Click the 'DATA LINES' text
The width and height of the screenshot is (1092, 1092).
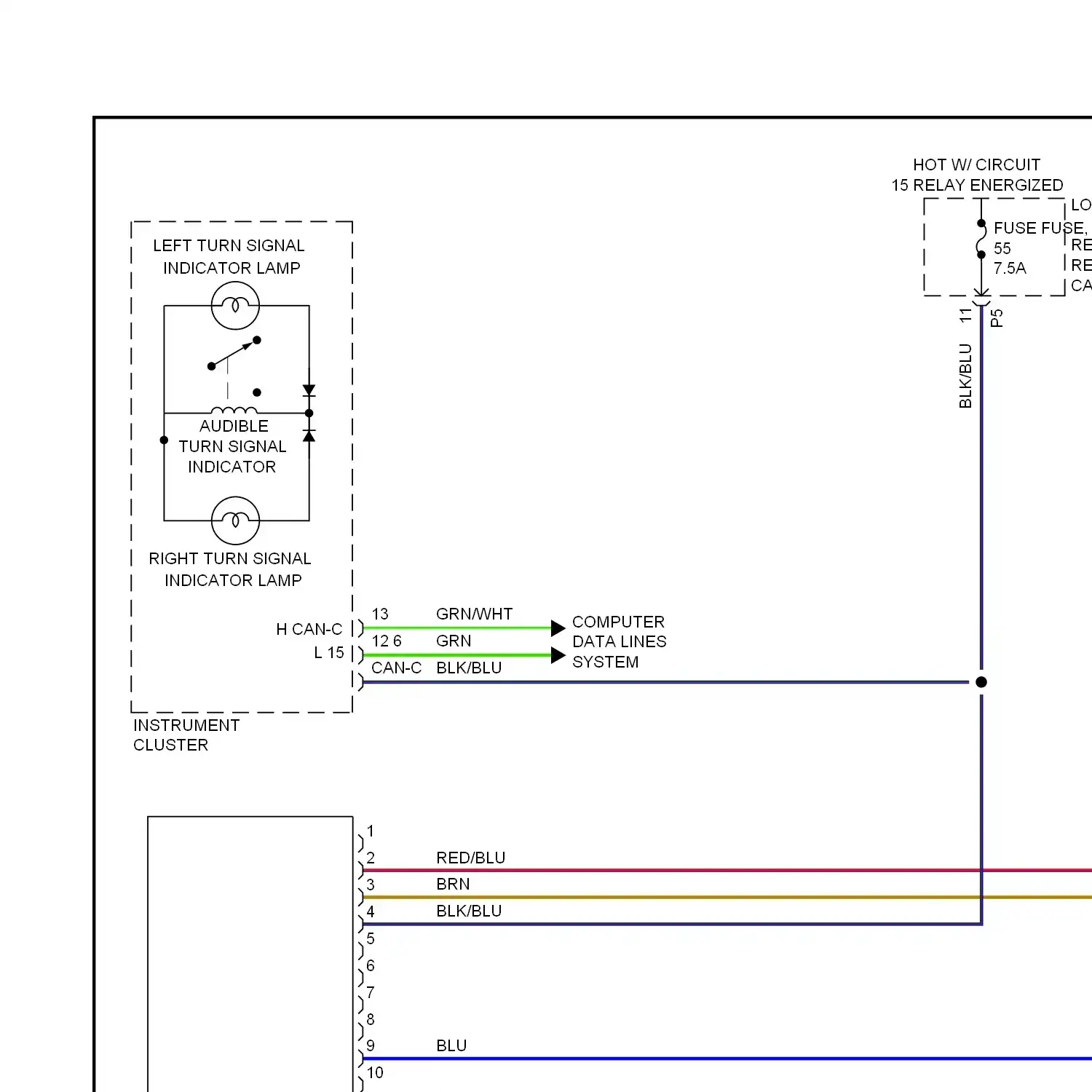(620, 641)
